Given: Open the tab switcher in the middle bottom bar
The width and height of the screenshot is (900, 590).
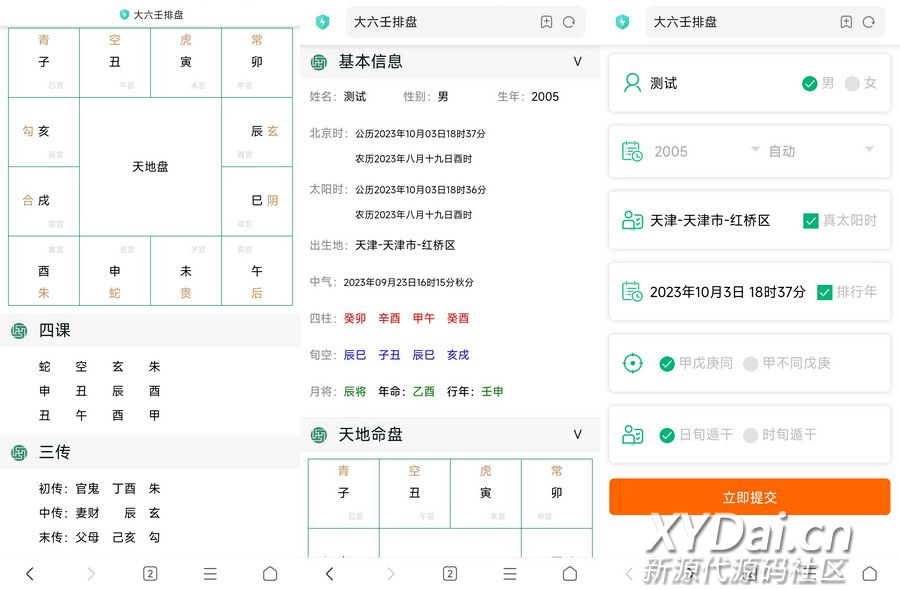Looking at the screenshot, I should [450, 573].
